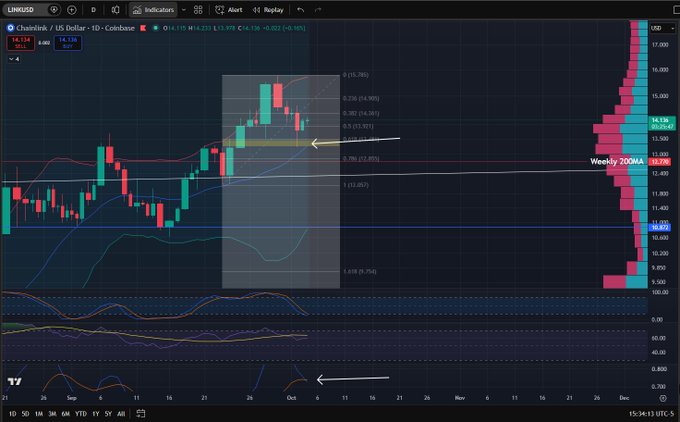Screen dimensions: 680x422
Task: Click the blue 10.872 price line label
Action: (x=660, y=228)
